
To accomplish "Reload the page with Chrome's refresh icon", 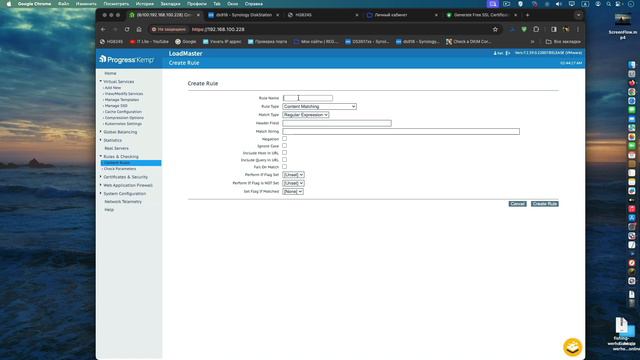I will (127, 29).
